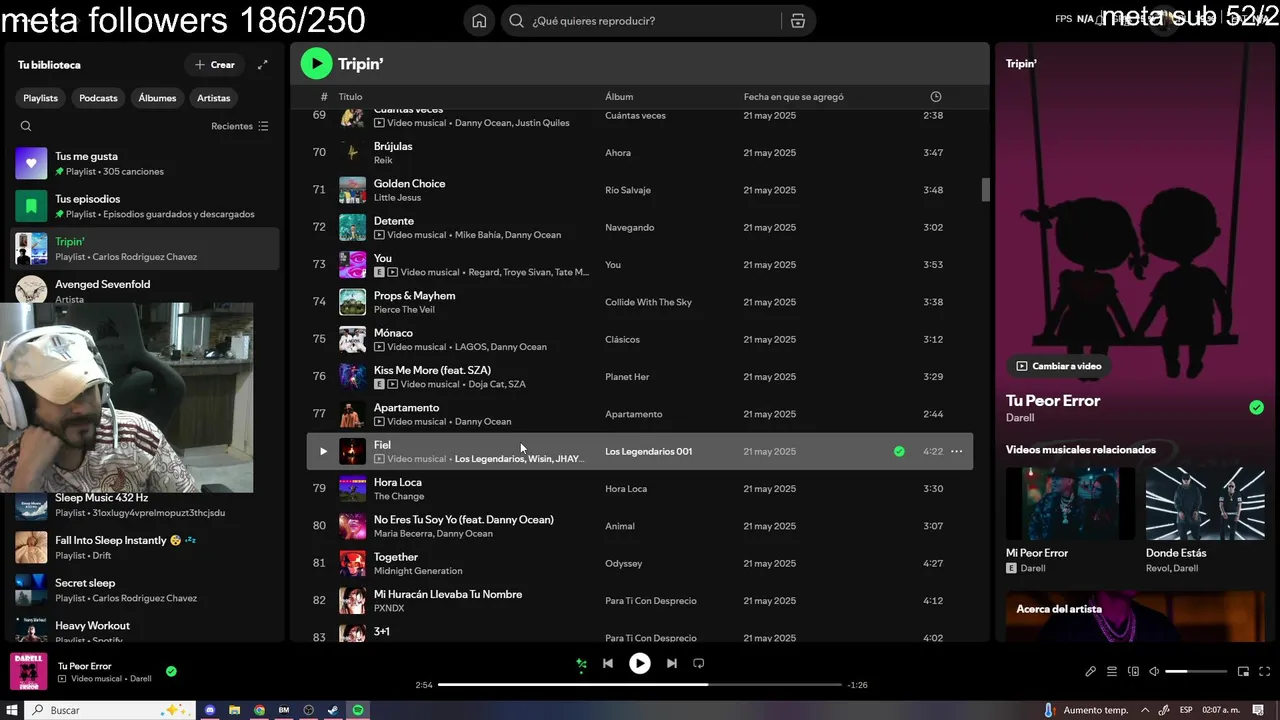Open connect to a device

1133,672
